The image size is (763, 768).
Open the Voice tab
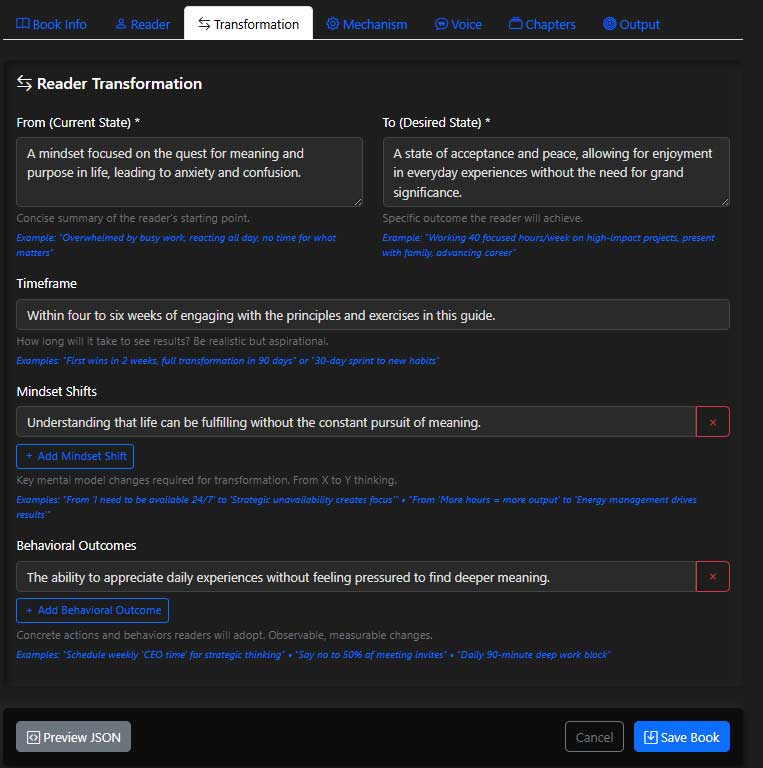tap(458, 24)
